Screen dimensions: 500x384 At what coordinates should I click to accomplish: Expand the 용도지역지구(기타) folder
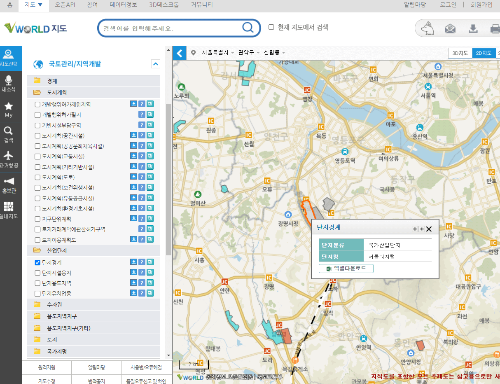93,328
